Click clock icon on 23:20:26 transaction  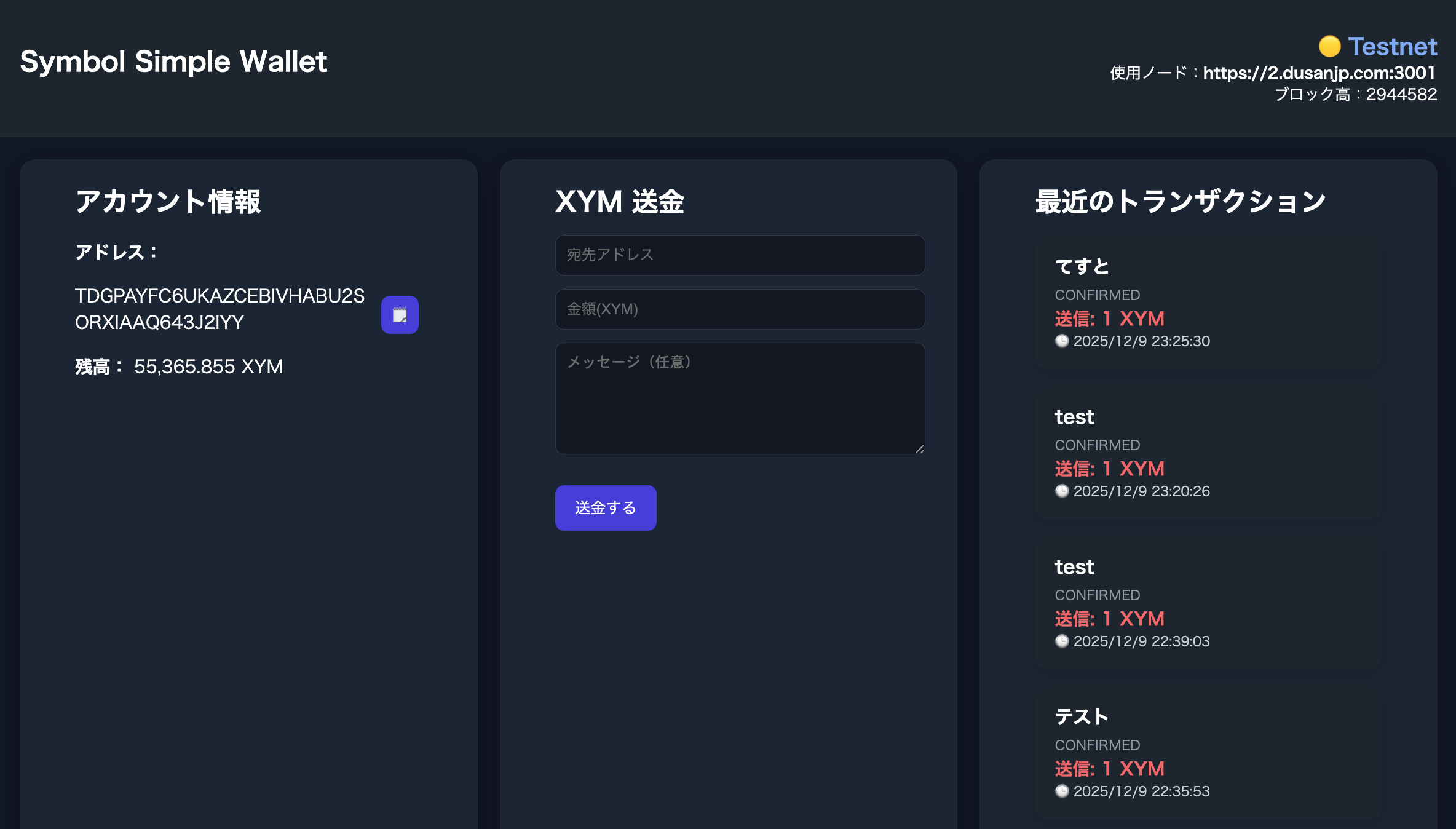[1062, 491]
